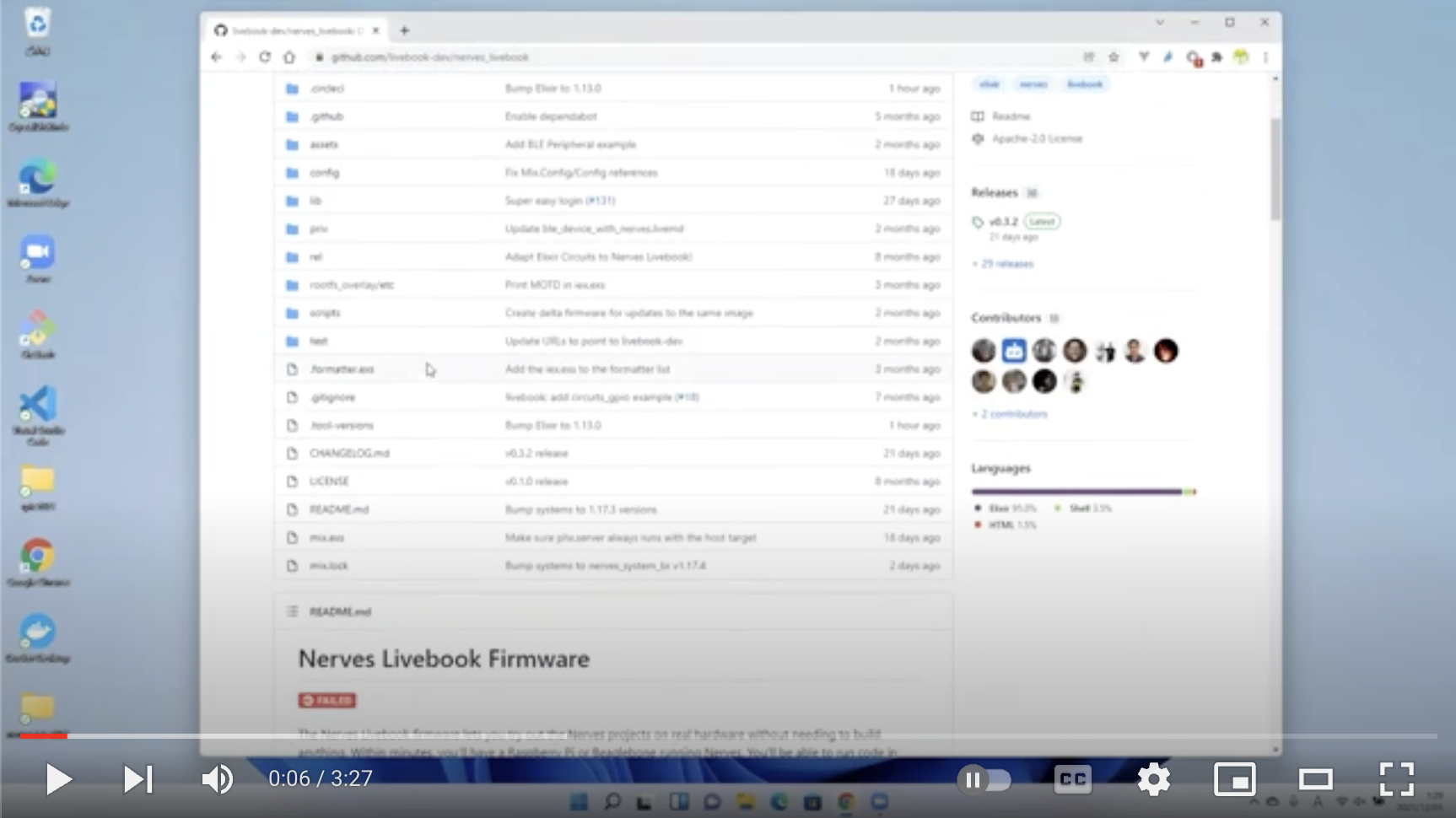Image resolution: width=1456 pixels, height=818 pixels.
Task: Click the folder icon beside assets
Action: tap(292, 145)
